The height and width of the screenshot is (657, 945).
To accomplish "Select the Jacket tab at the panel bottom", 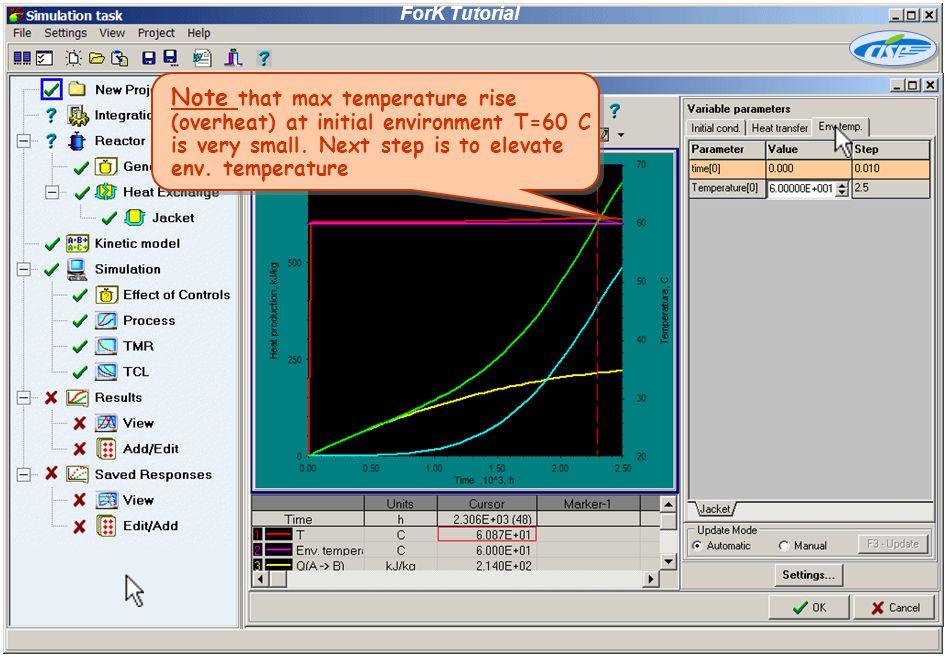I will pyautogui.click(x=715, y=509).
